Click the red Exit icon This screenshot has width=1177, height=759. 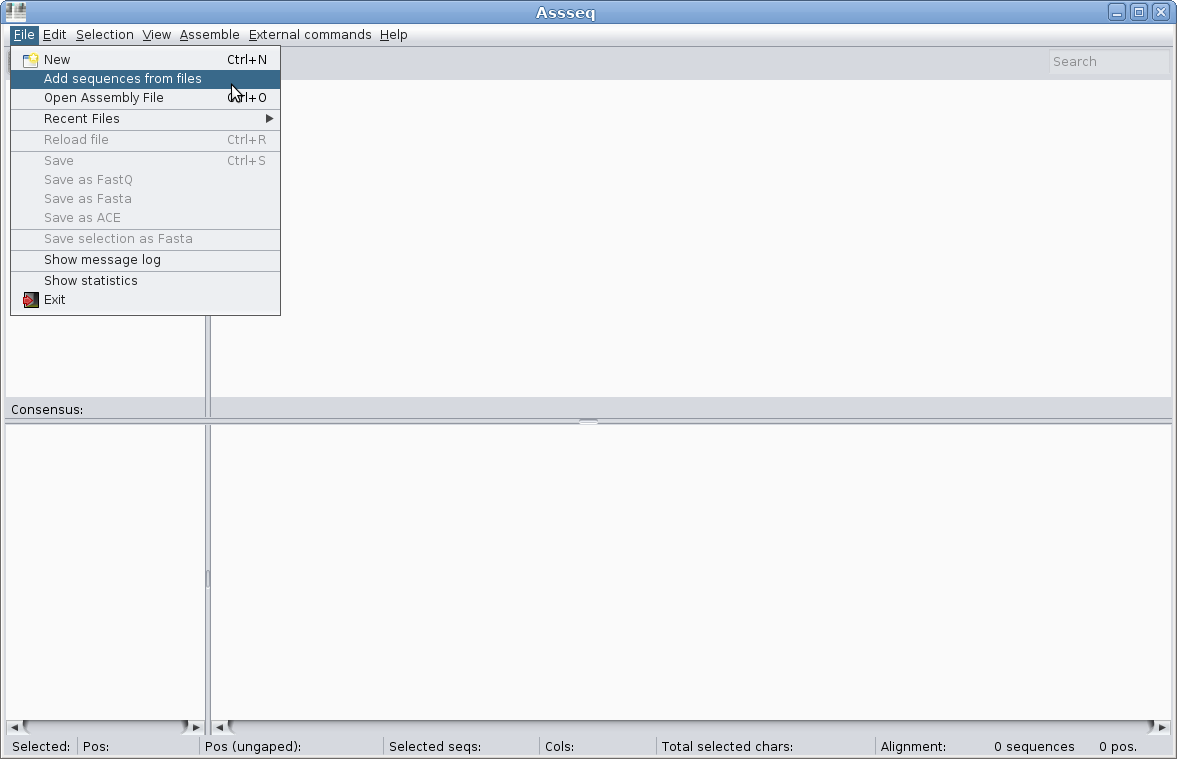coord(30,300)
